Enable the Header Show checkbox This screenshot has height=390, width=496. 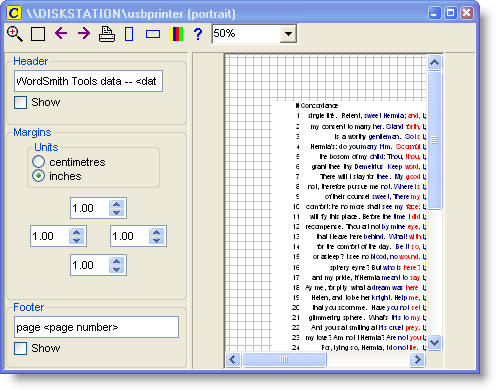pyautogui.click(x=20, y=103)
